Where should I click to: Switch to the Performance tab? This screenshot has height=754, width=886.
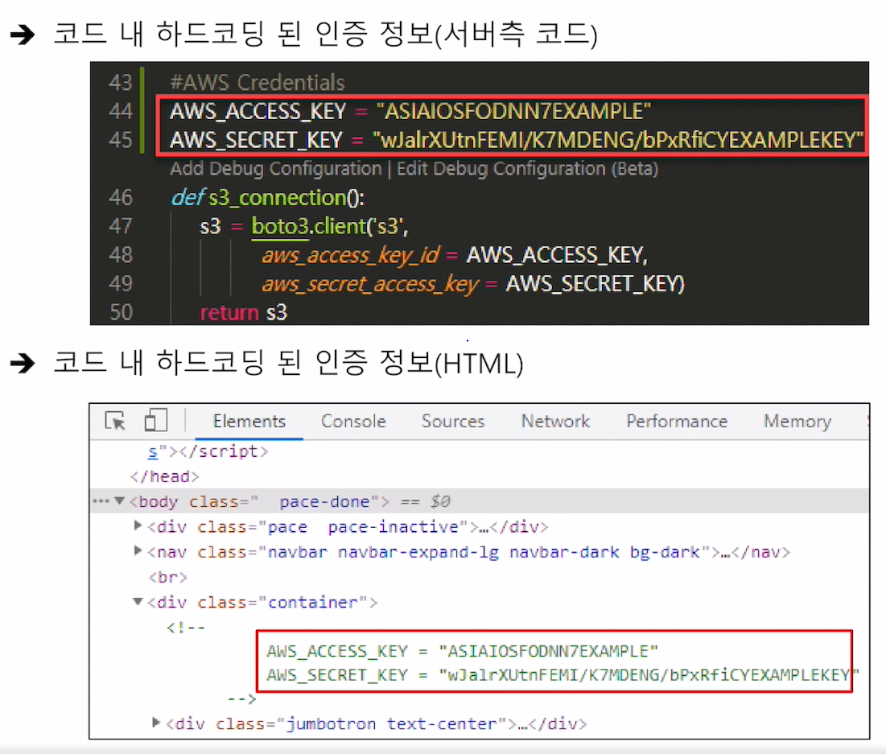pyautogui.click(x=676, y=421)
